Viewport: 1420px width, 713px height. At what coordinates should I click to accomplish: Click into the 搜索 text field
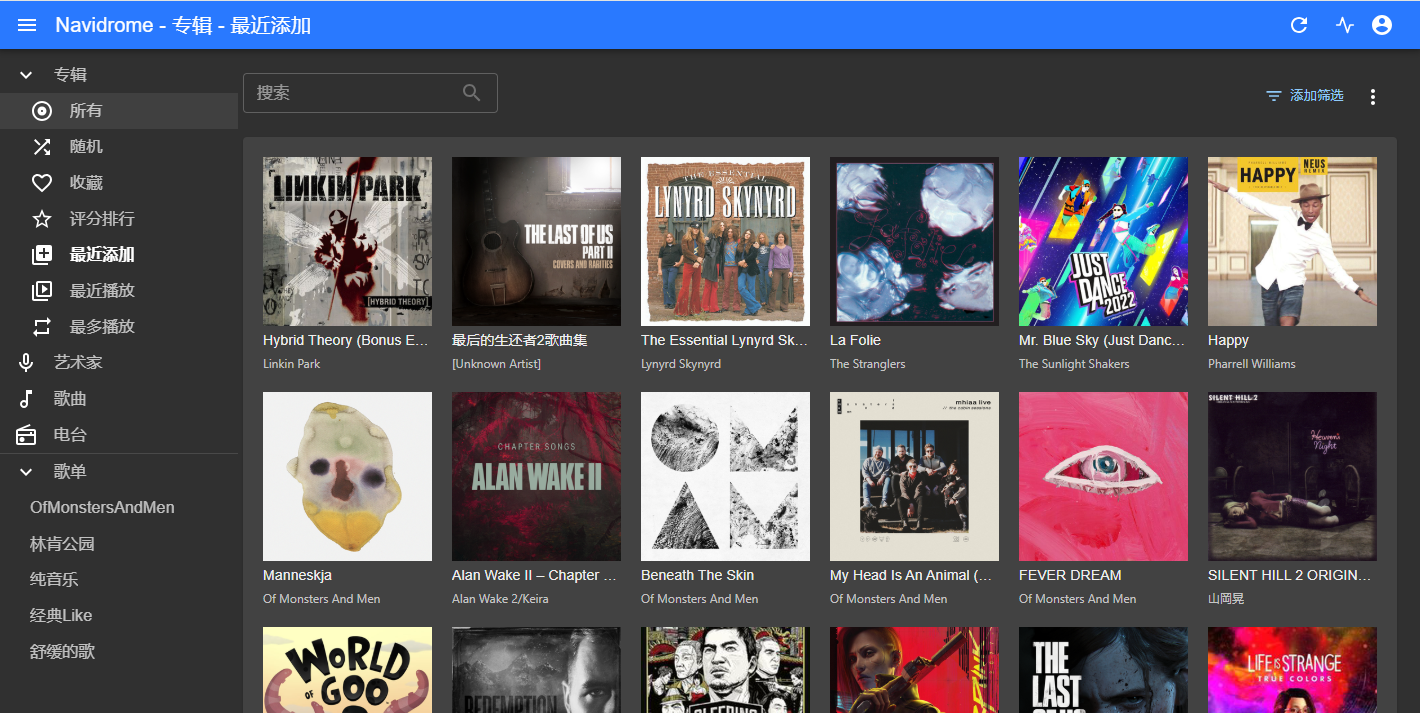click(x=350, y=93)
